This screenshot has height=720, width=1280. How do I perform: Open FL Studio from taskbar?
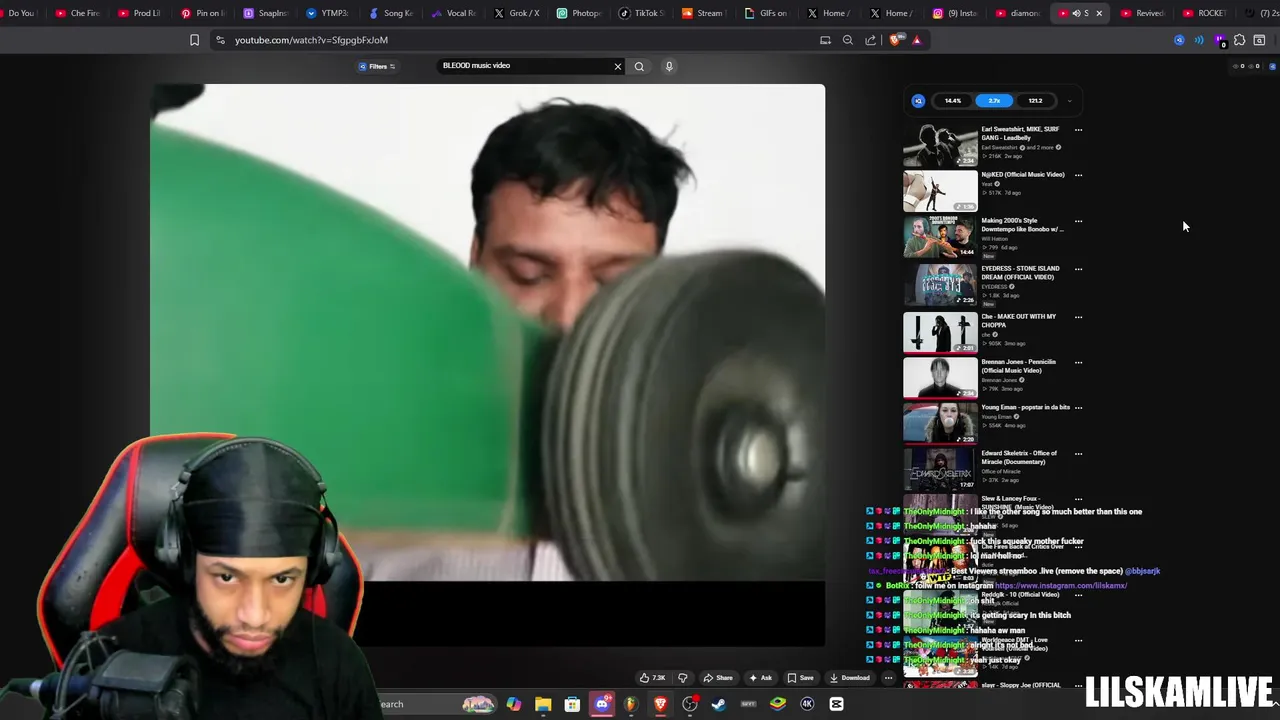click(631, 704)
